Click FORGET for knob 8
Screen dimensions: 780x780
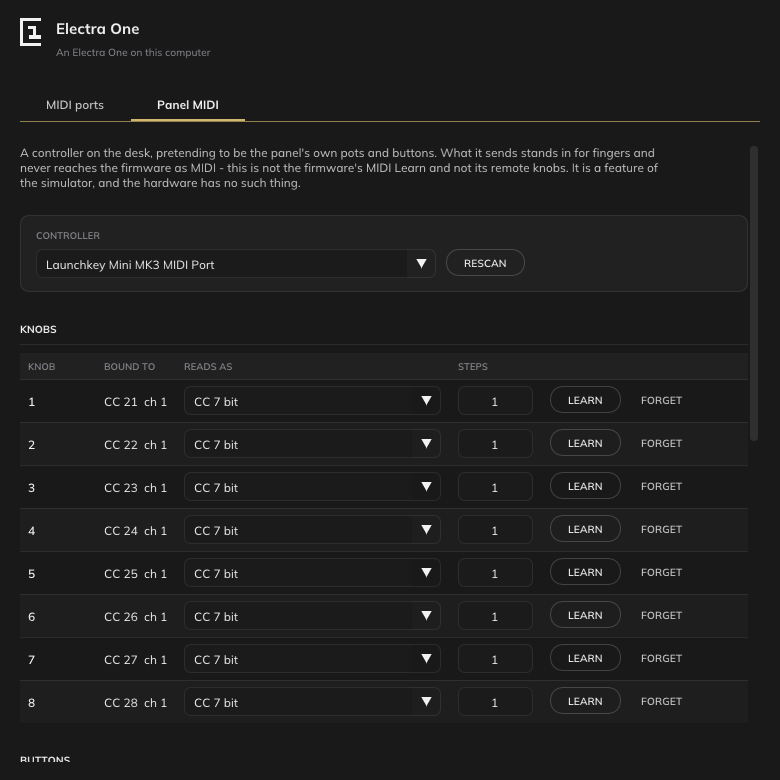point(661,701)
